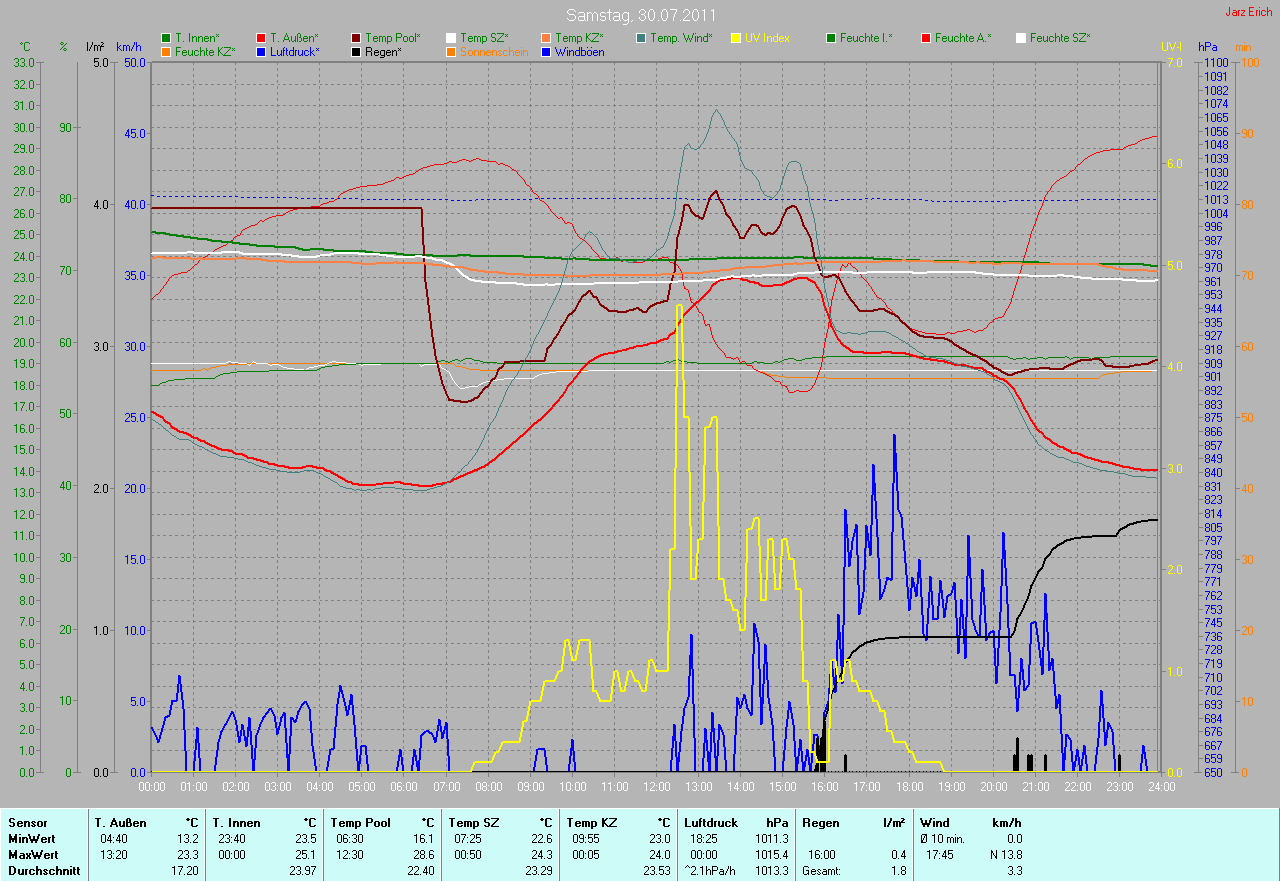Image resolution: width=1280 pixels, height=881 pixels.
Task: Click the Sonnenschein legend label
Action: click(x=494, y=51)
